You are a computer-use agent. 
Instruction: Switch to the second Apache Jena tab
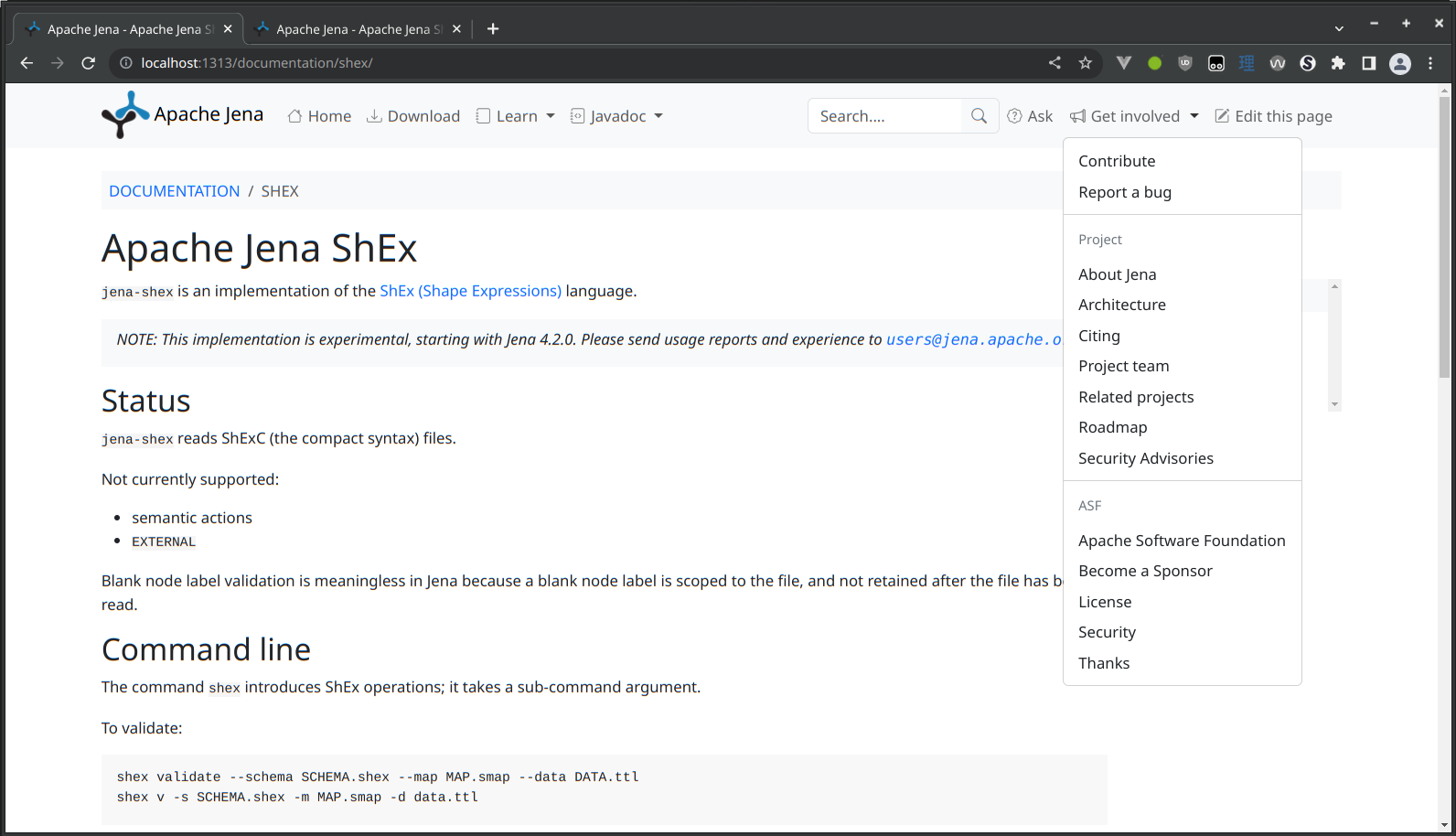[359, 29]
